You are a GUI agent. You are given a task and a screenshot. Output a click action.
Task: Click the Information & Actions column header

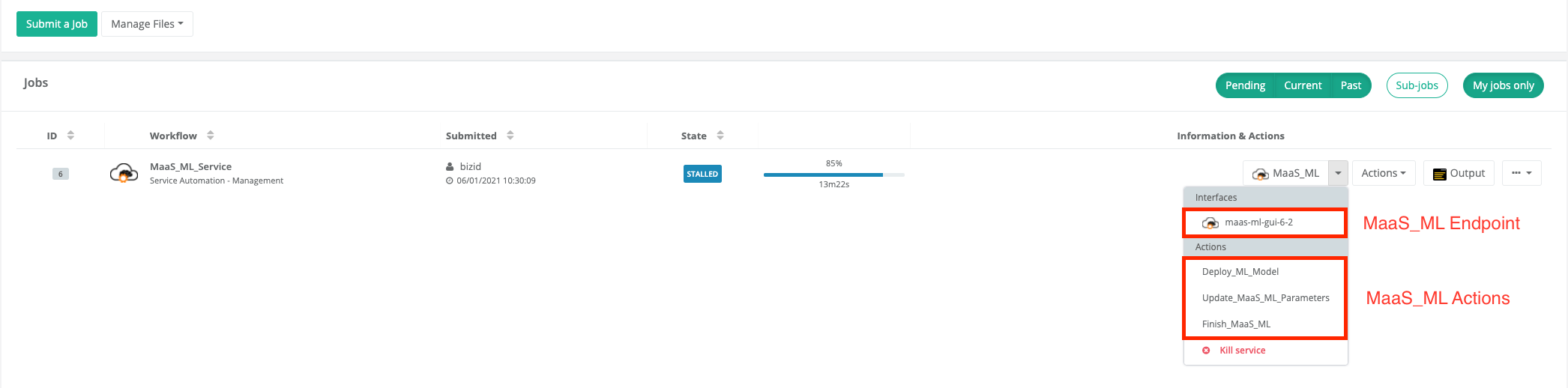pyautogui.click(x=1231, y=136)
